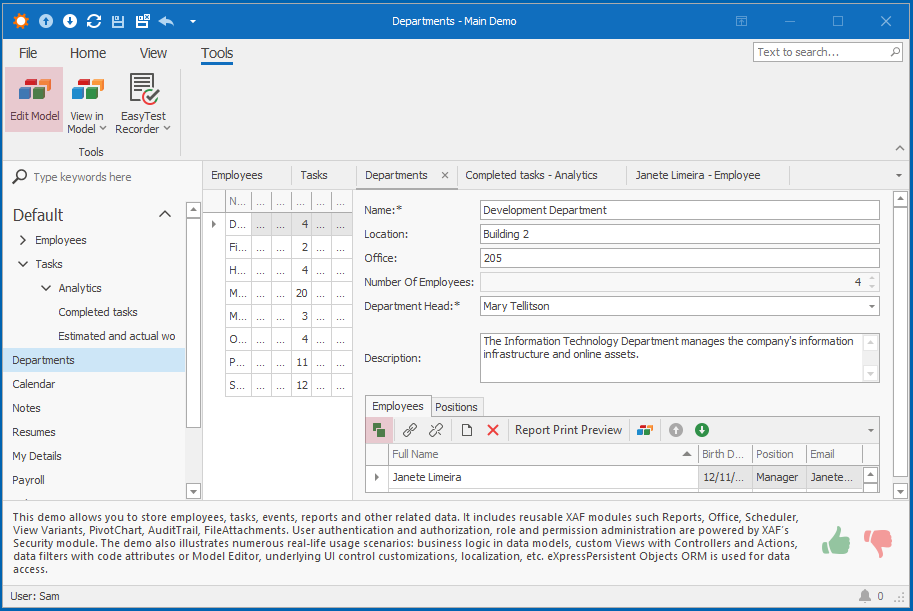Click the Save icon in title bar
The width and height of the screenshot is (913, 611).
click(x=118, y=22)
